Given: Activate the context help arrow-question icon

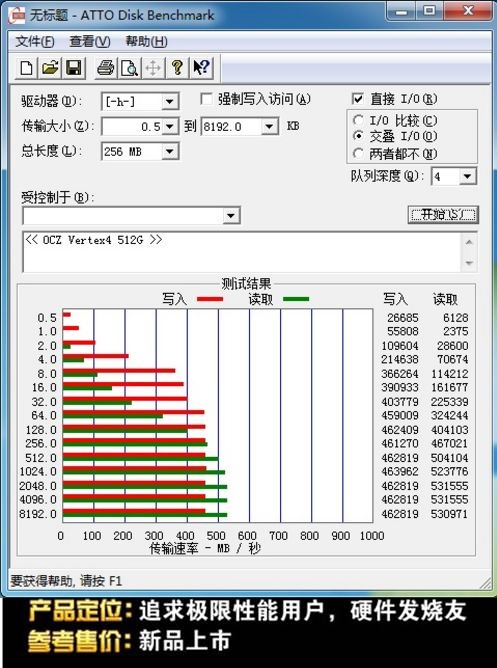Looking at the screenshot, I should pyautogui.click(x=201, y=68).
